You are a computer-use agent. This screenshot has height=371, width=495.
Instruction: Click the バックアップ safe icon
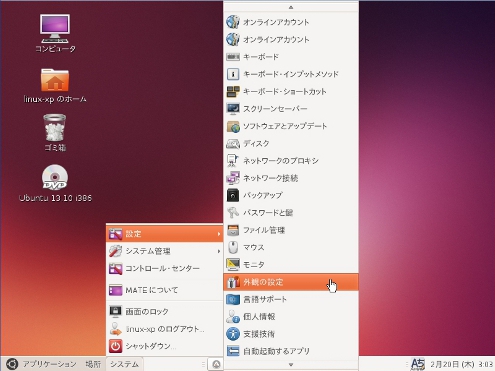pos(233,195)
